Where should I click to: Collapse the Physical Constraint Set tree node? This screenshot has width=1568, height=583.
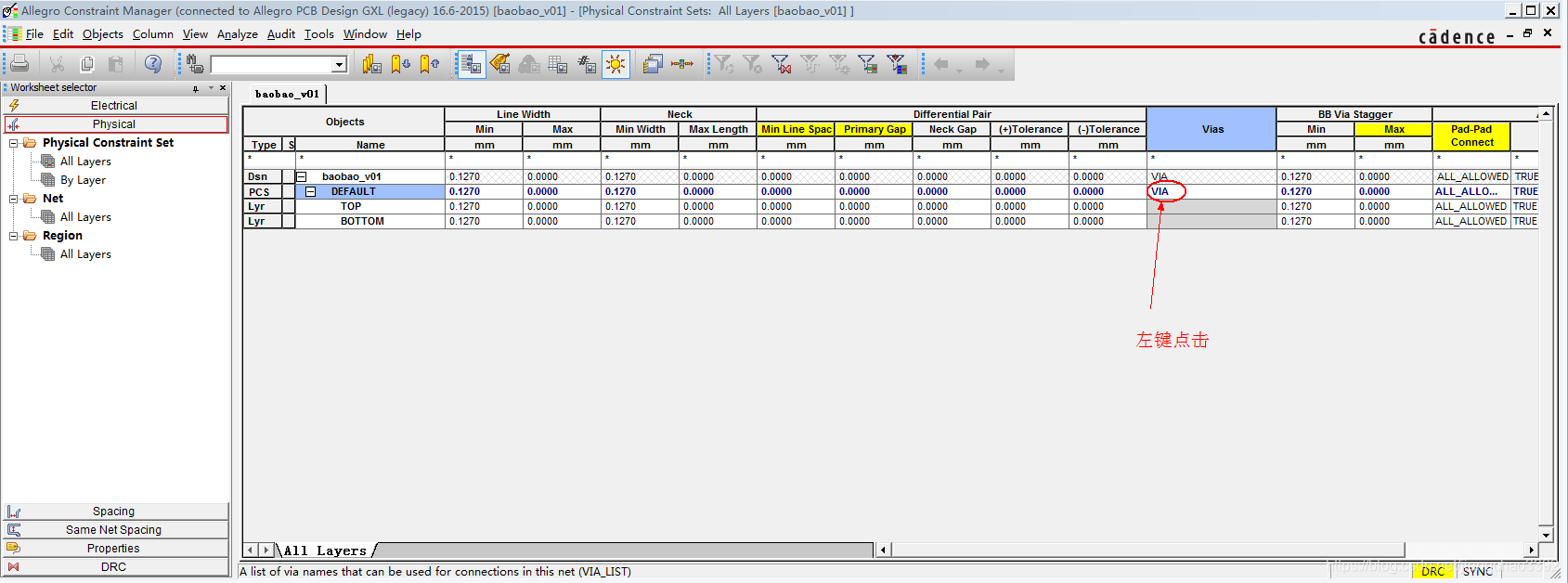point(13,143)
